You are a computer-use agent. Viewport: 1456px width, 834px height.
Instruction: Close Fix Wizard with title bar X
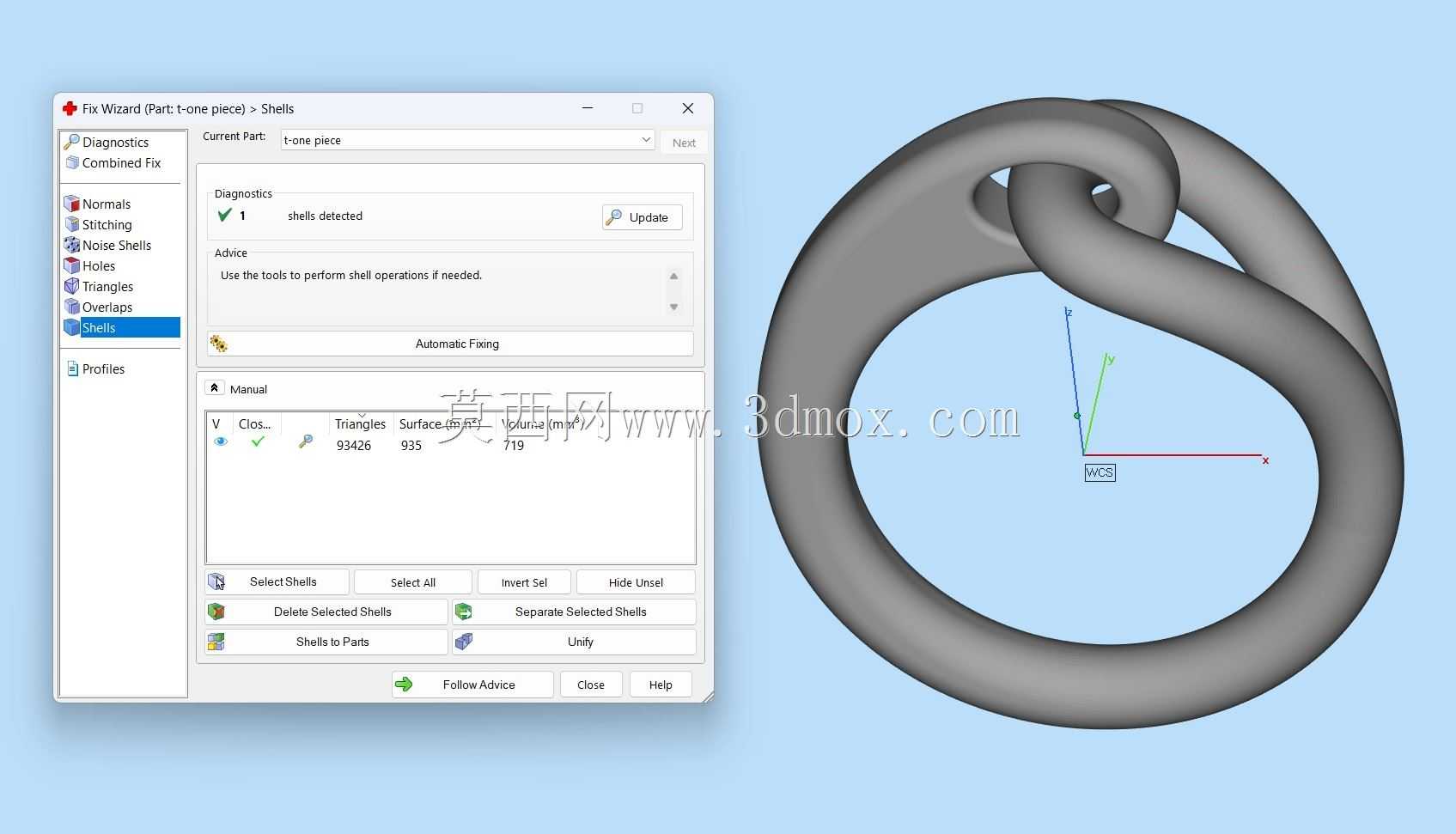[x=688, y=108]
